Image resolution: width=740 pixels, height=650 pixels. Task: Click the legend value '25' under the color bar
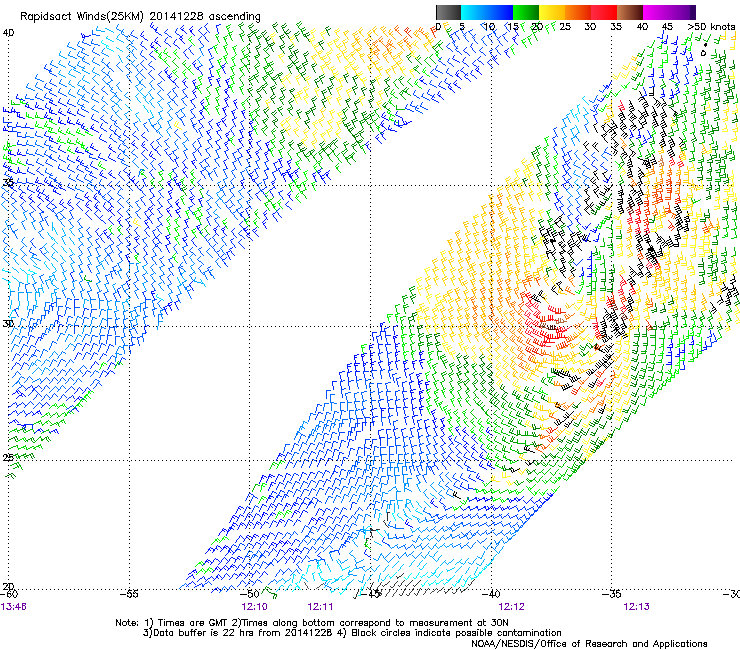565,26
